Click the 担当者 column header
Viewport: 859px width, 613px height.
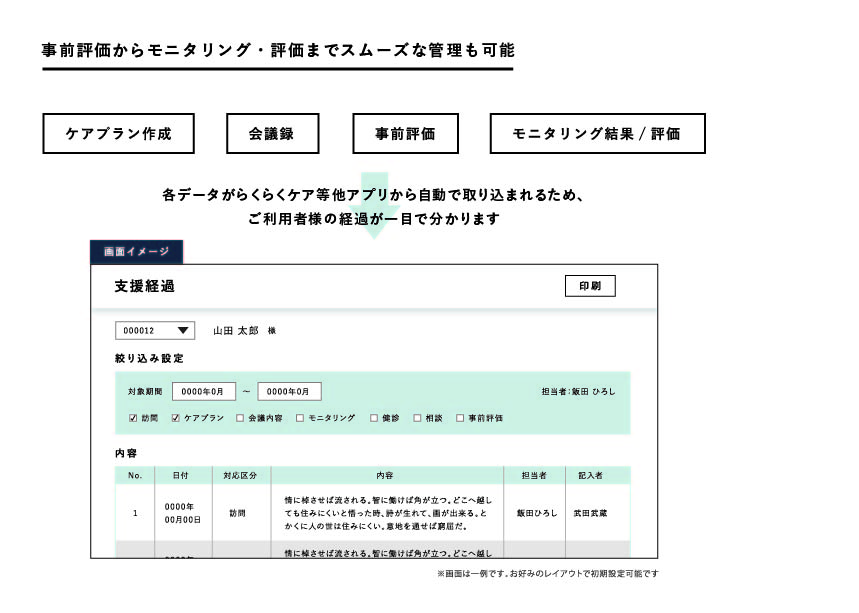[533, 475]
